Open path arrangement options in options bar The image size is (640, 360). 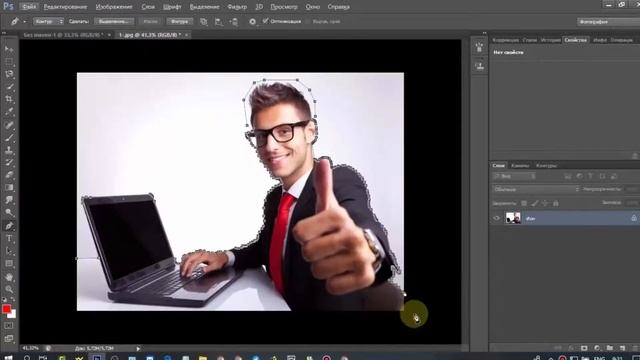234,22
